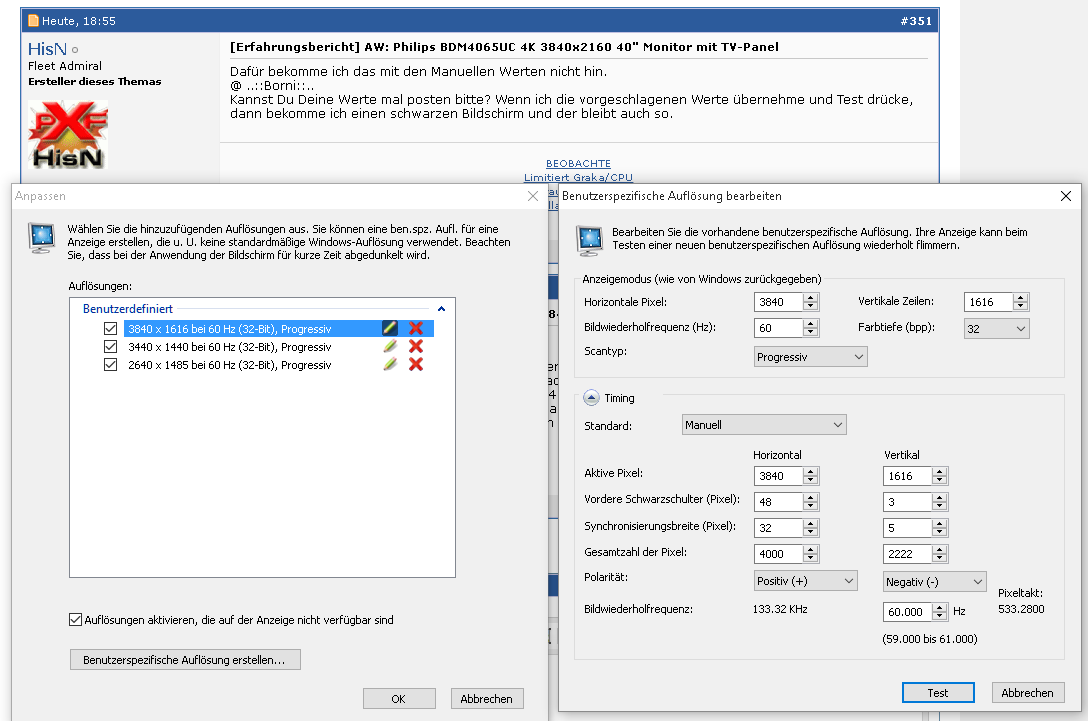Screen dimensions: 1088x721
Task: Click vertical Synchronisierungsbreite field 5
Action: (x=908, y=527)
